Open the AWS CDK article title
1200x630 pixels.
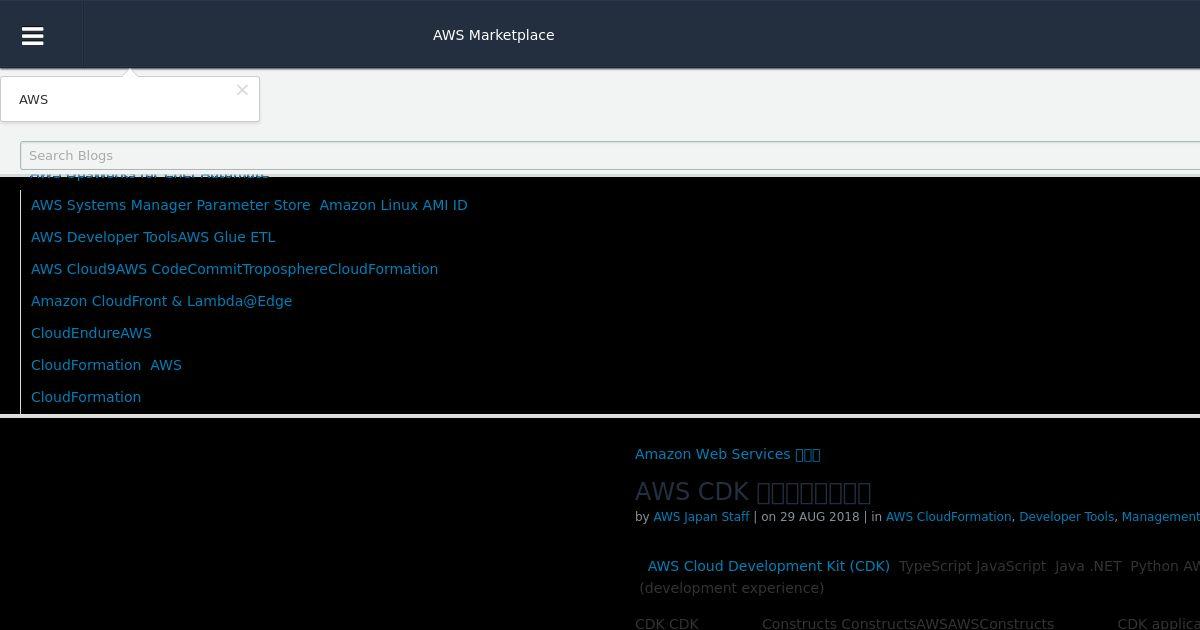753,491
